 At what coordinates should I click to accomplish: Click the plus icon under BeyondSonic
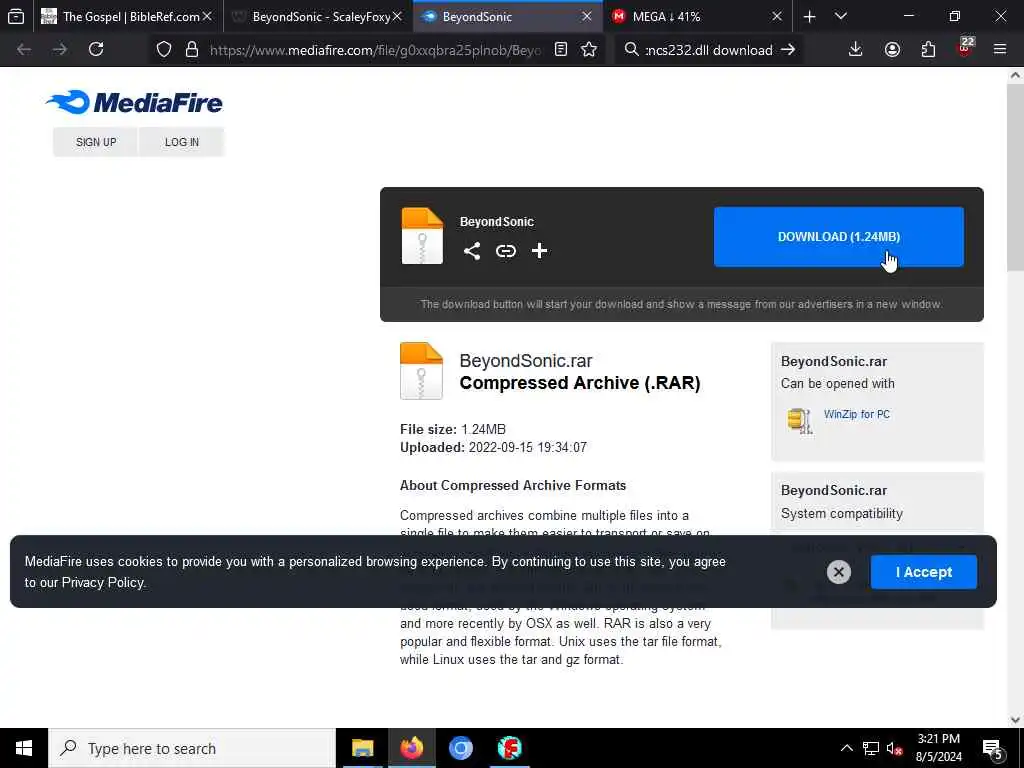[539, 251]
